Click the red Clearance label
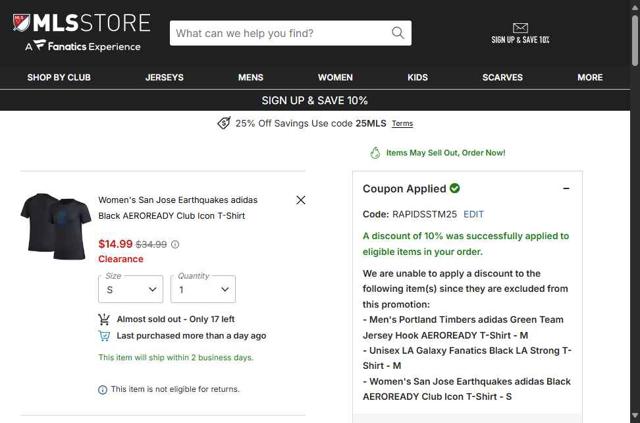 click(121, 259)
